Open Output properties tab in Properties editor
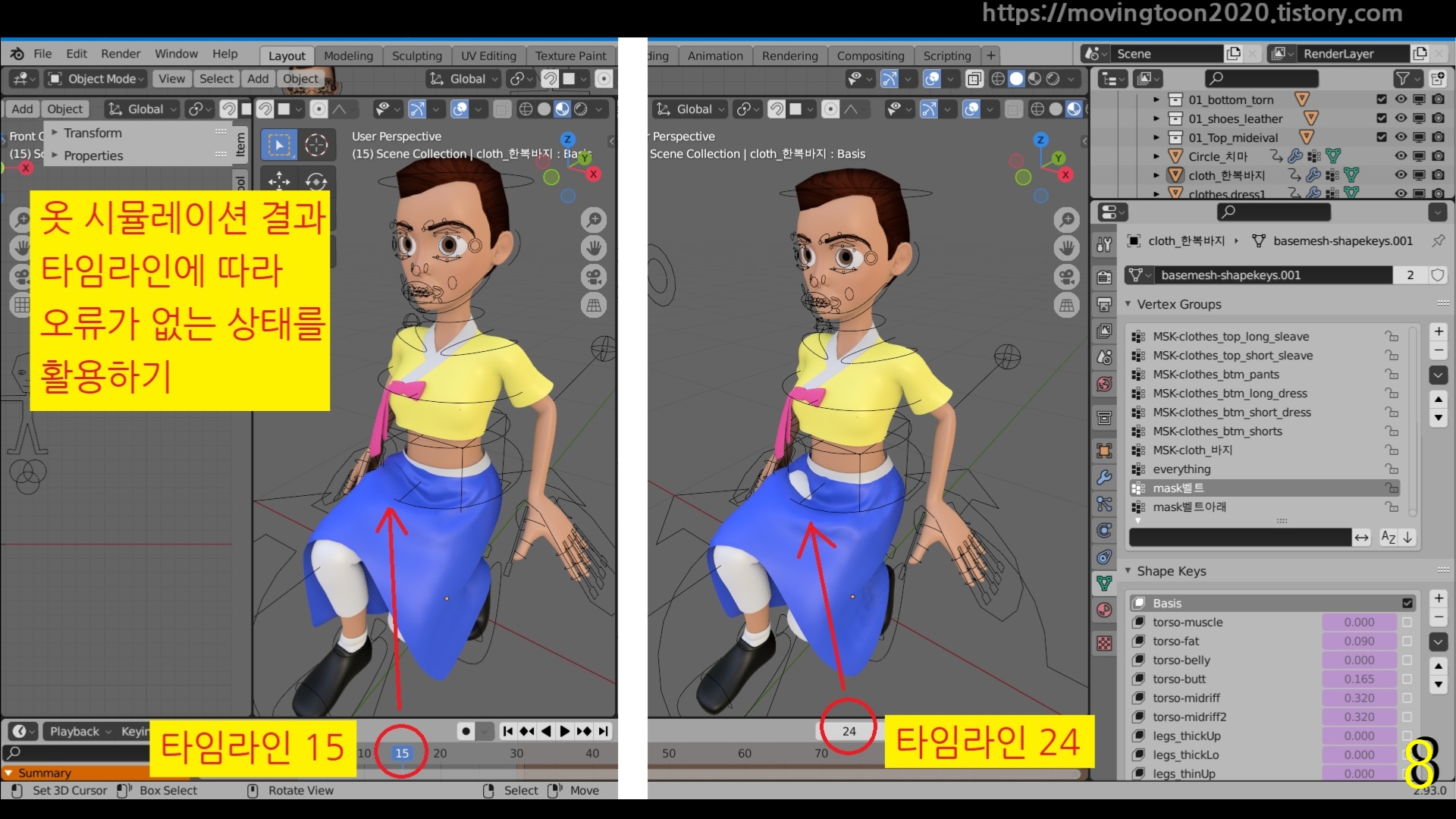Screen dimensions: 1456x819 [1104, 305]
